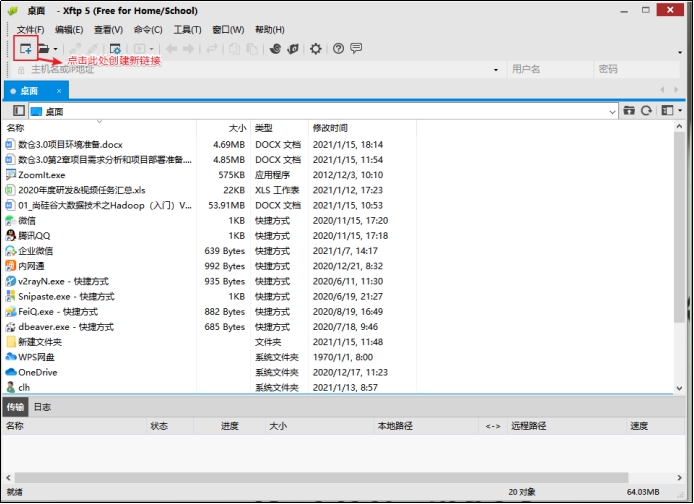Click the view layout icon
The height and width of the screenshot is (504, 694).
[x=667, y=111]
